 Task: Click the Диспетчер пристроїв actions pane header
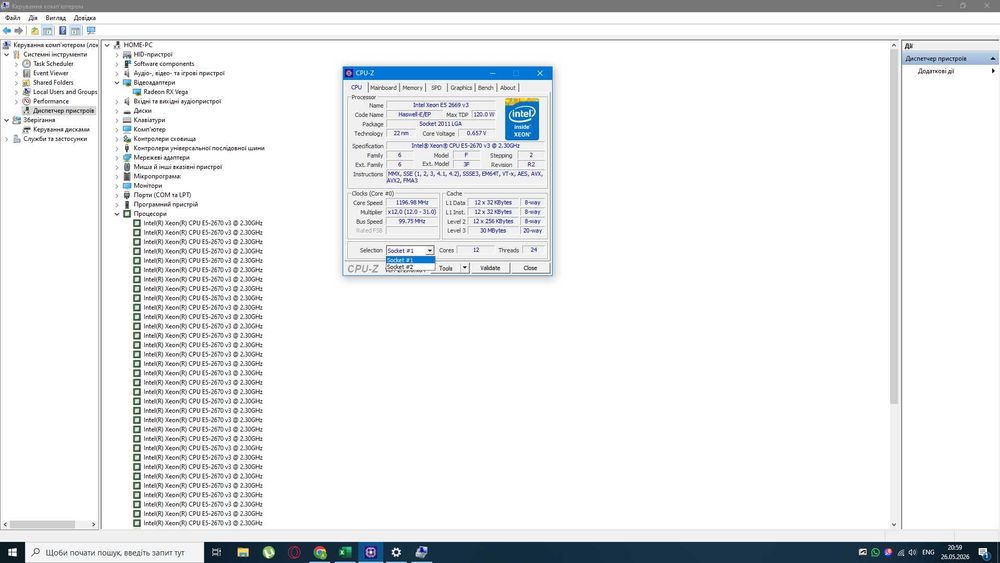pos(950,59)
